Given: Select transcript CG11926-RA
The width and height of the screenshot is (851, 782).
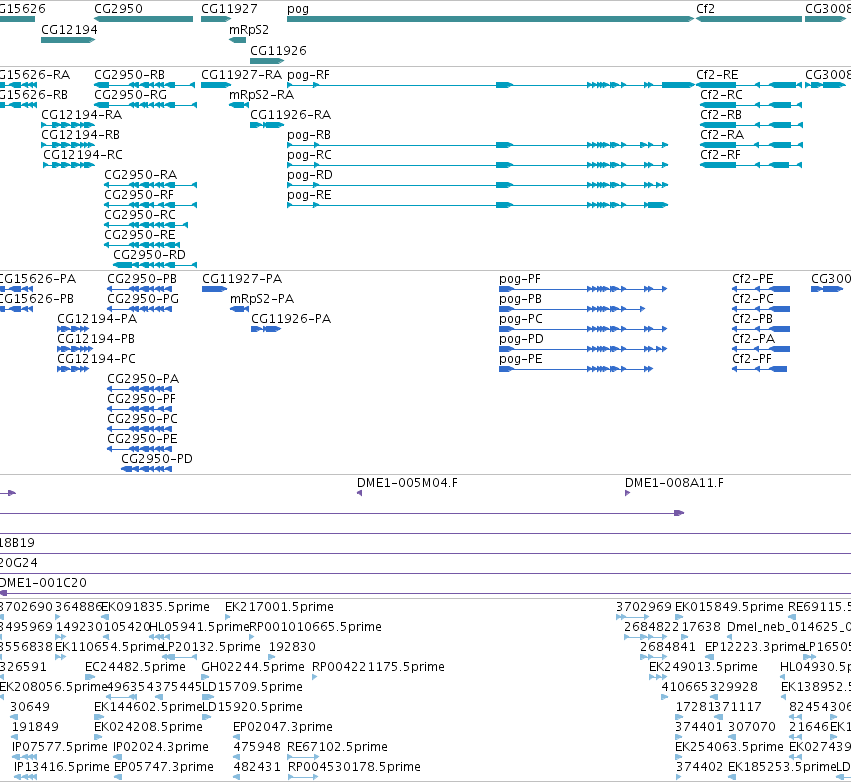Looking at the screenshot, I should coord(266,125).
